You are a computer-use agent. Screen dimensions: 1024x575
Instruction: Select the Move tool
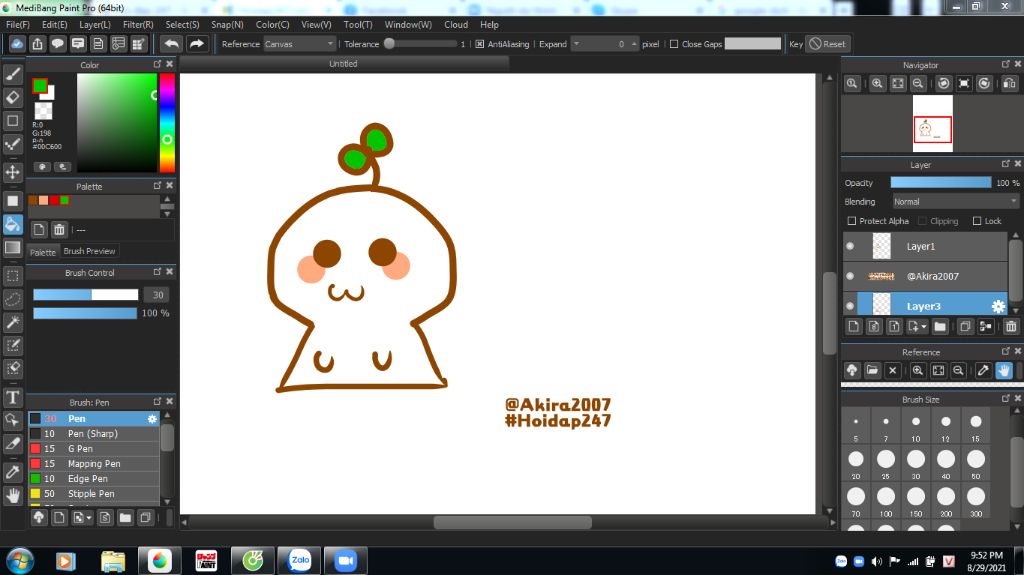(x=12, y=172)
